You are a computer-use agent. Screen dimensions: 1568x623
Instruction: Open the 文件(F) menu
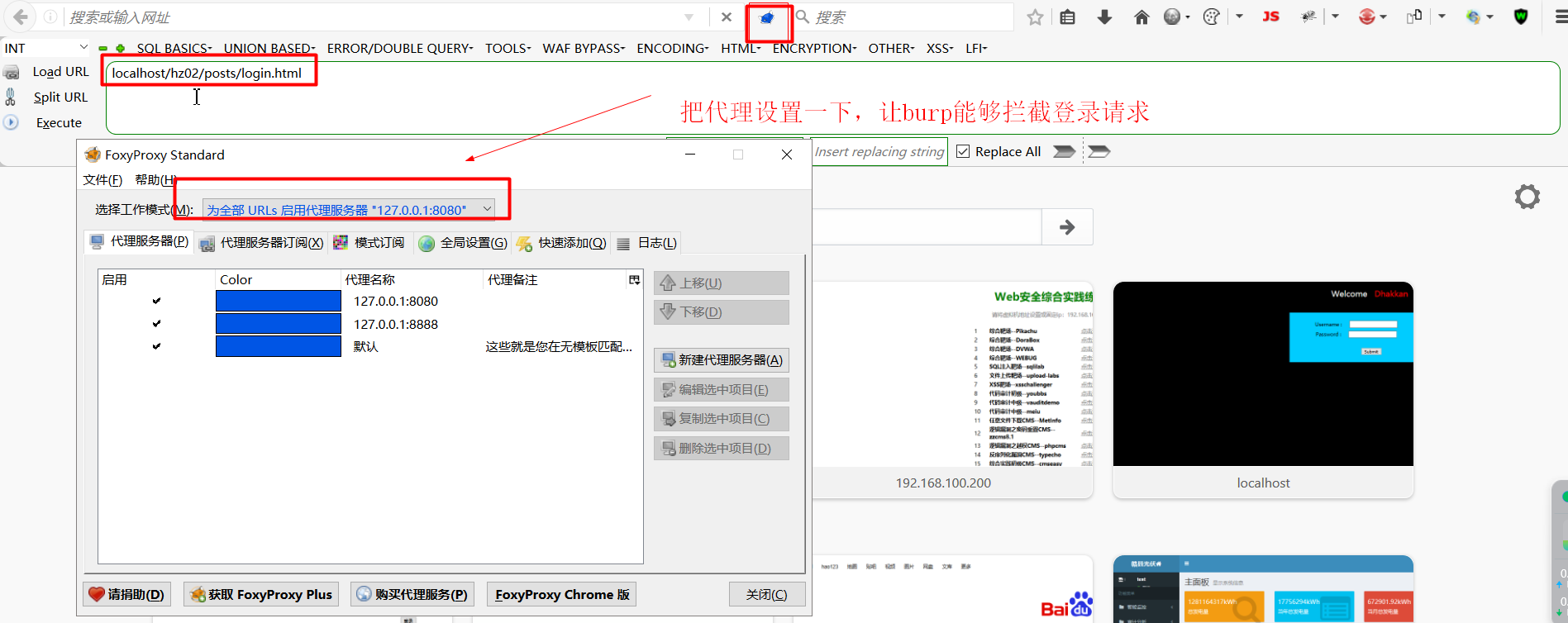pyautogui.click(x=102, y=179)
